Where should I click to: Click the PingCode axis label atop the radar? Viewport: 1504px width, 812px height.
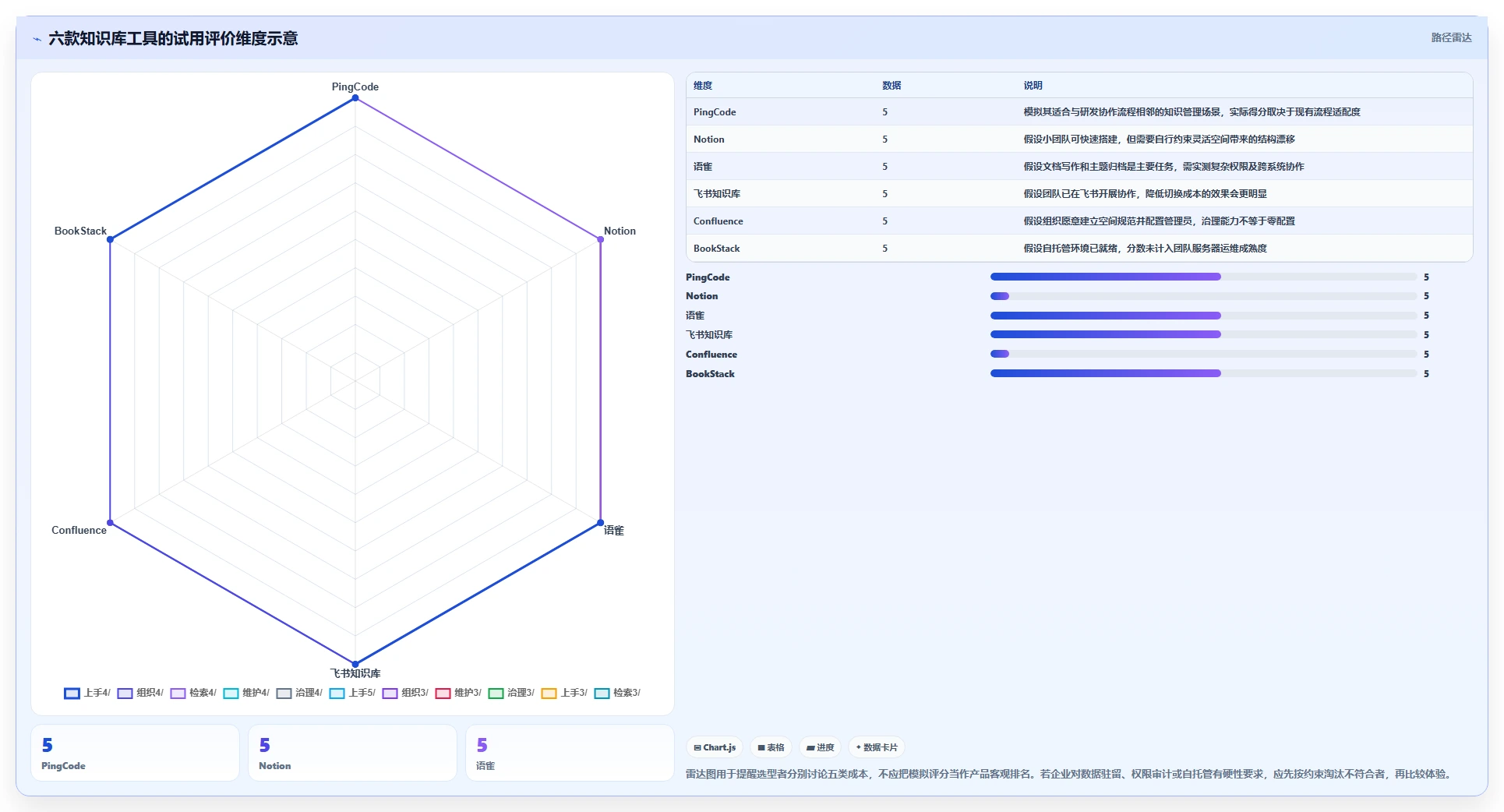click(x=355, y=86)
